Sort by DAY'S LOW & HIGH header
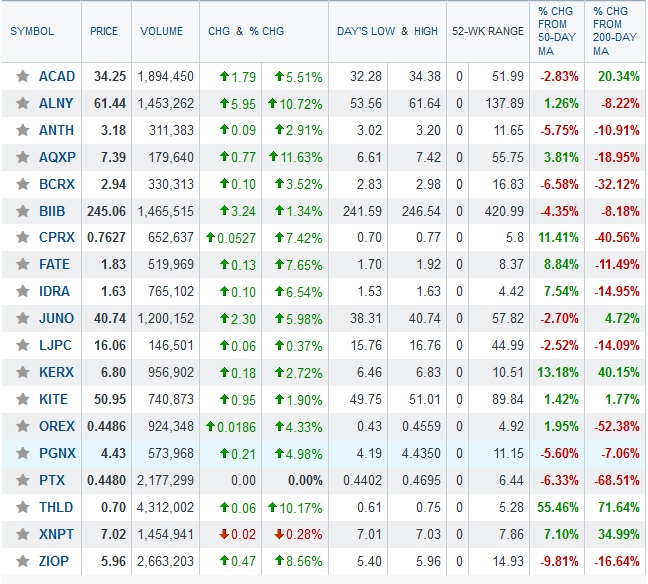This screenshot has width=648, height=584. (387, 31)
